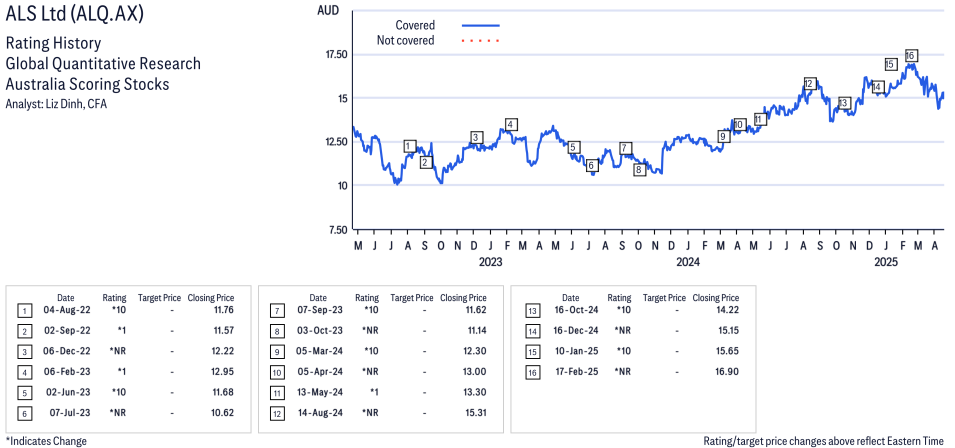
Task: Click the boxed 3 in the rating table
Action: (24, 352)
